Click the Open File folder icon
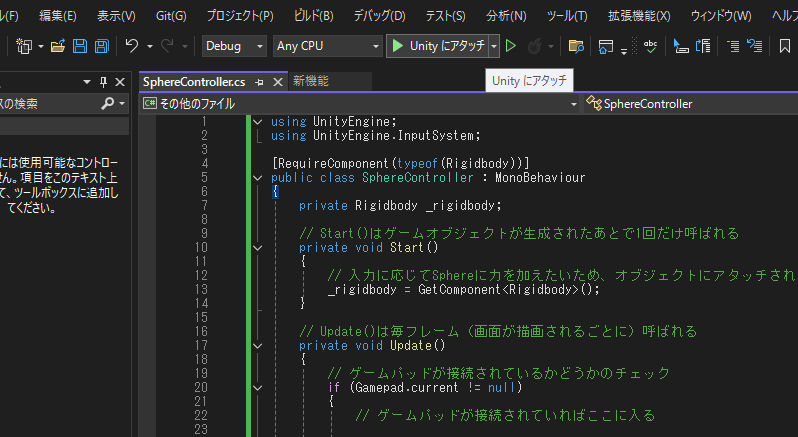This screenshot has width=798, height=437. [57, 46]
